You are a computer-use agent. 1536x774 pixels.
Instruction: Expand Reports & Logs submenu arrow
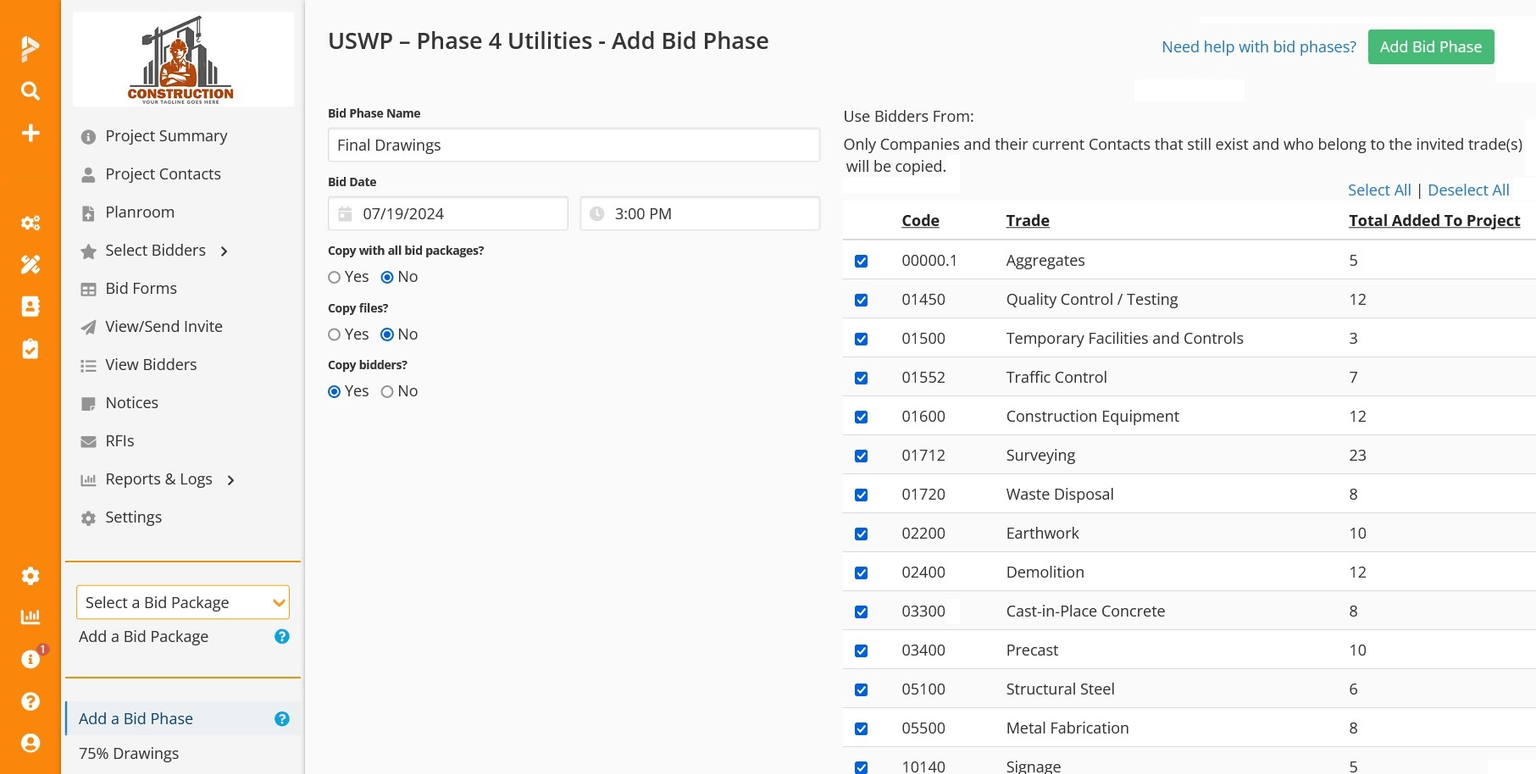[x=231, y=480]
